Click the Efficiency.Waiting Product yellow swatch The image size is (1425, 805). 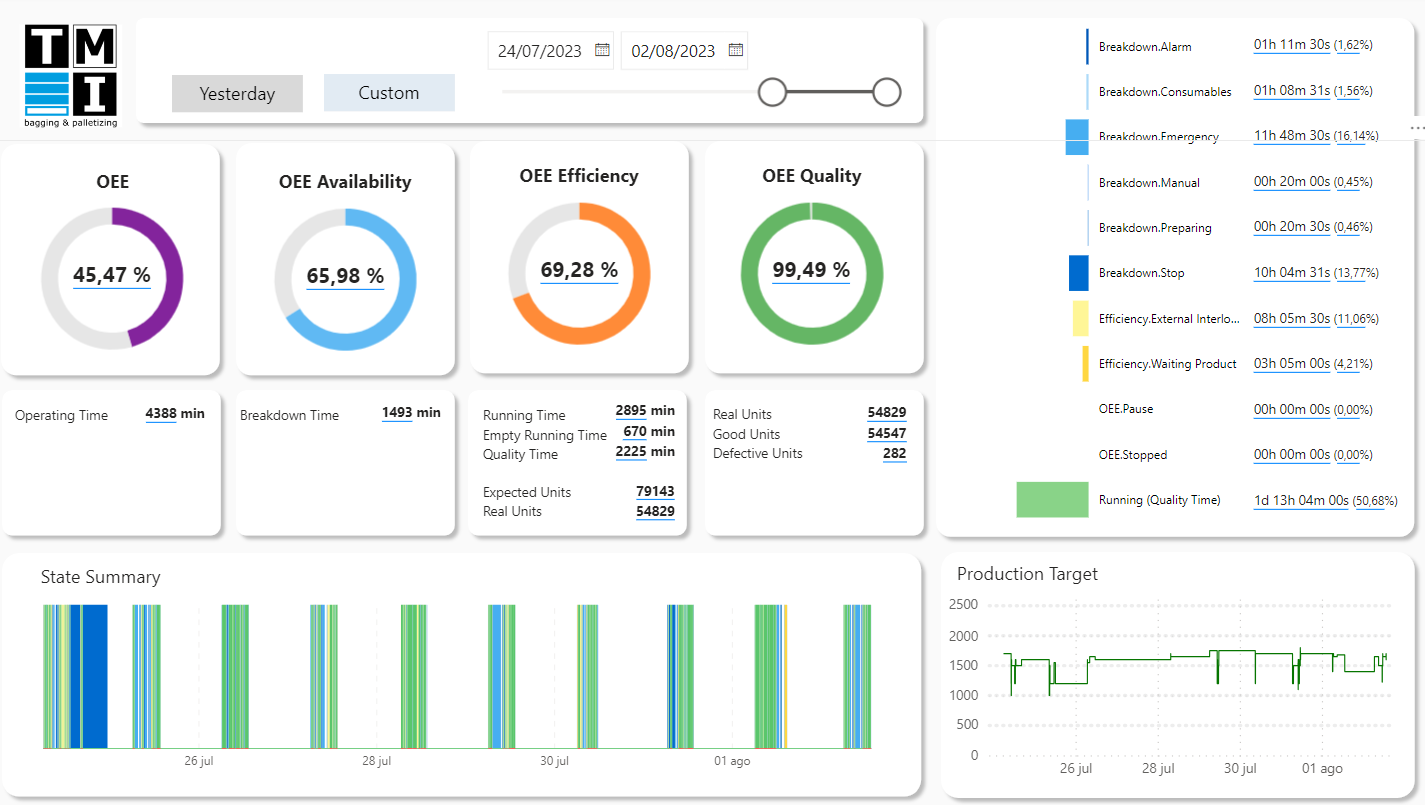pyautogui.click(x=1086, y=363)
